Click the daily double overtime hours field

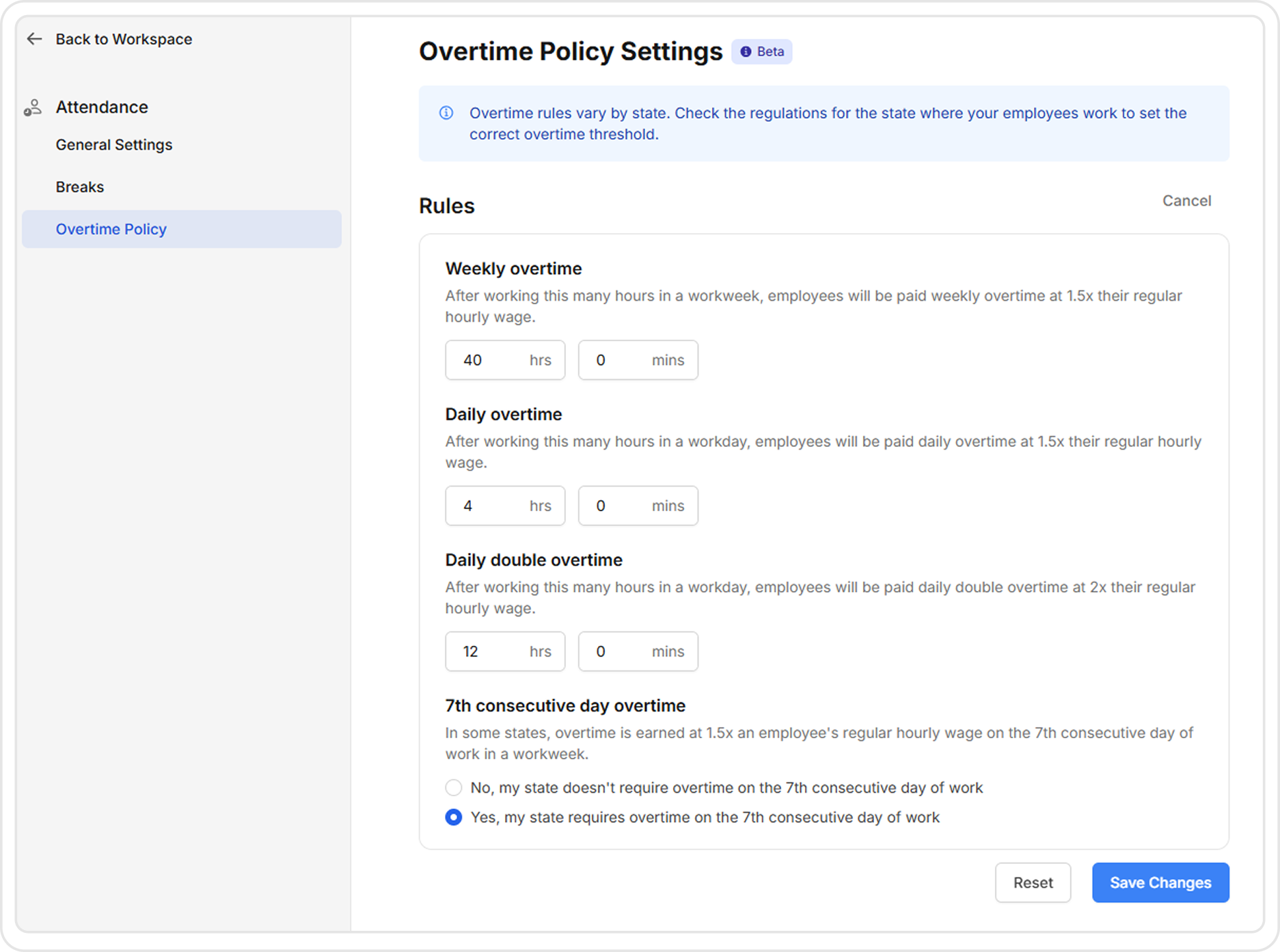[x=504, y=651]
